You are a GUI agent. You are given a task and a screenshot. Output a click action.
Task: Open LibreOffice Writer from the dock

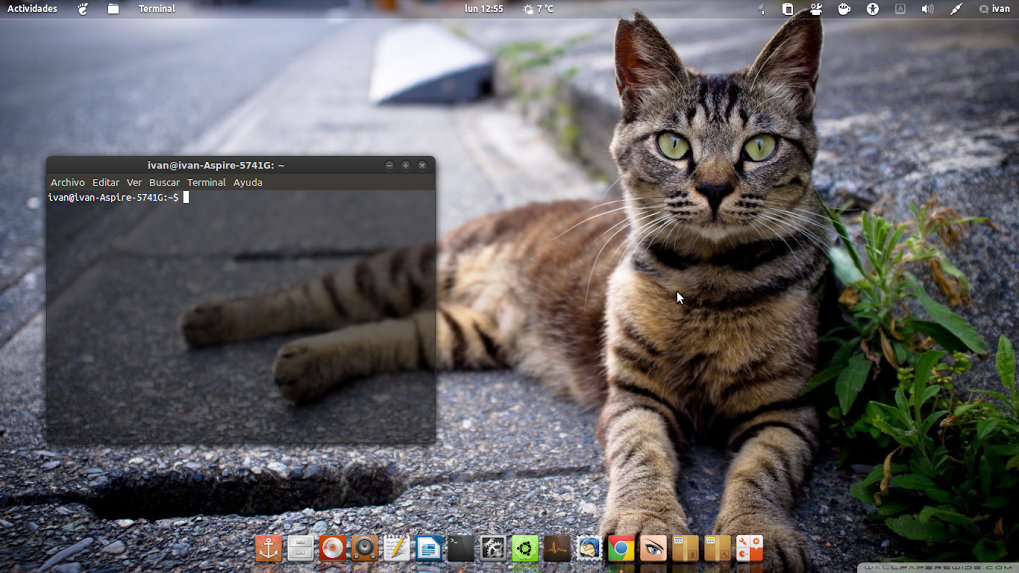pyautogui.click(x=429, y=548)
